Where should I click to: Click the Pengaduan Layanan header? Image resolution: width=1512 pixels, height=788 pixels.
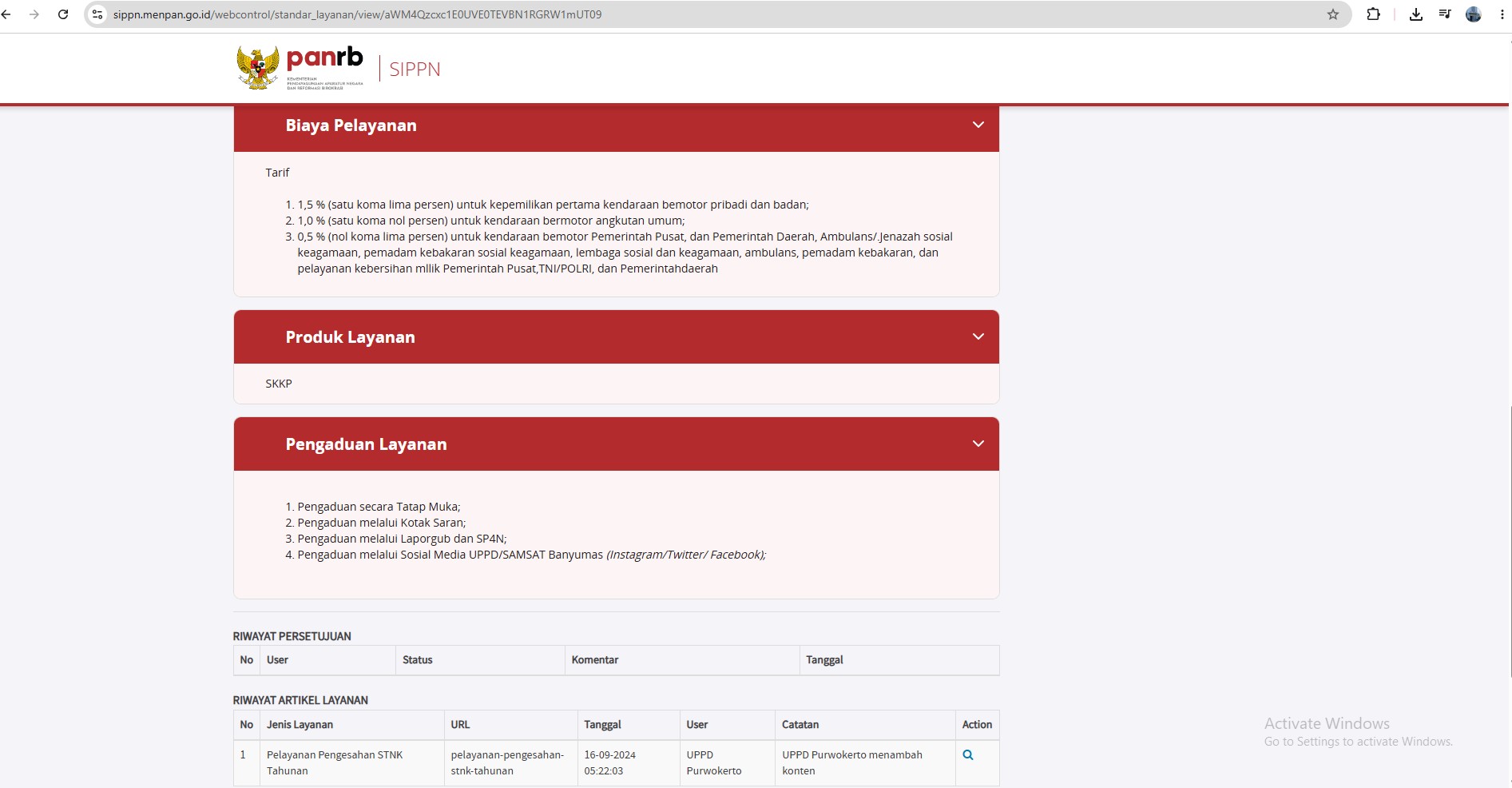click(616, 444)
